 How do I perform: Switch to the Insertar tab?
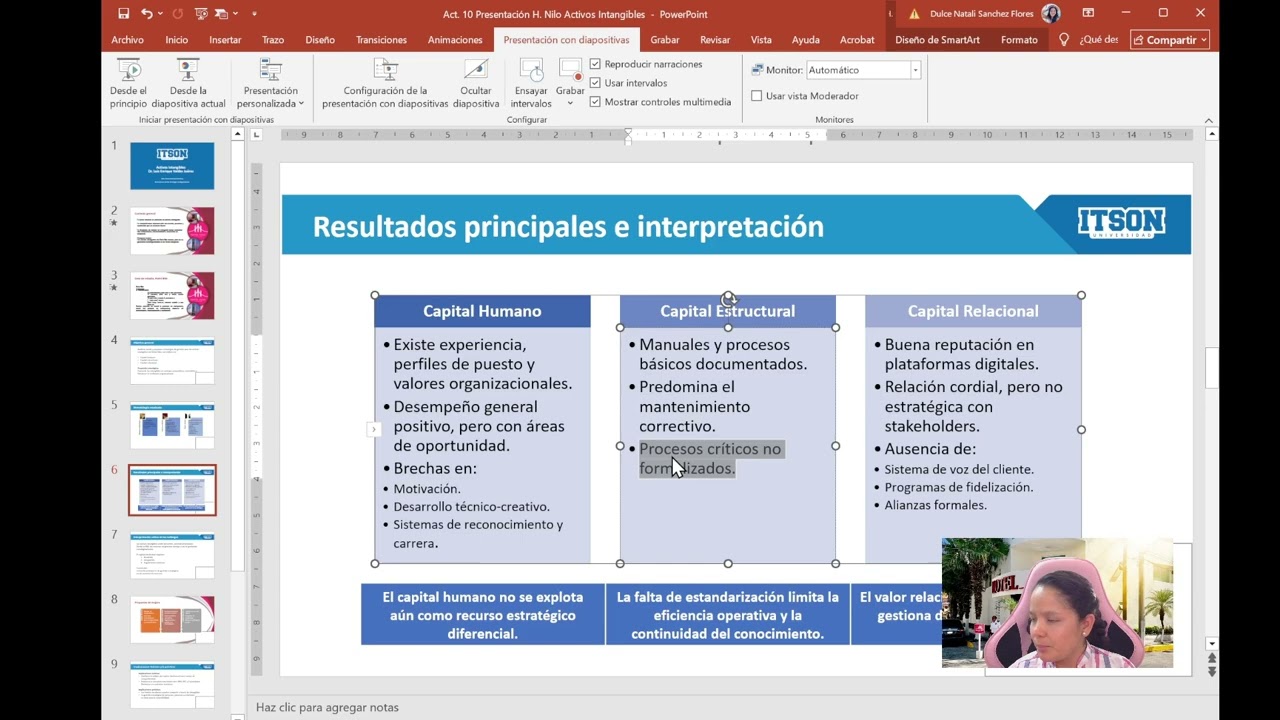(x=225, y=40)
